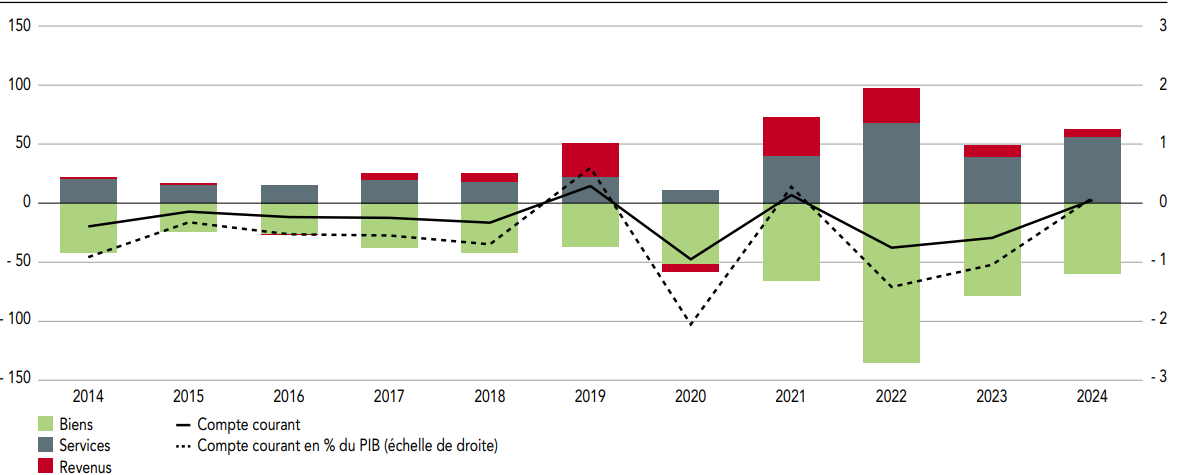Click the dotted line's lowest point in 2020
This screenshot has width=1179, height=475.
point(690,324)
